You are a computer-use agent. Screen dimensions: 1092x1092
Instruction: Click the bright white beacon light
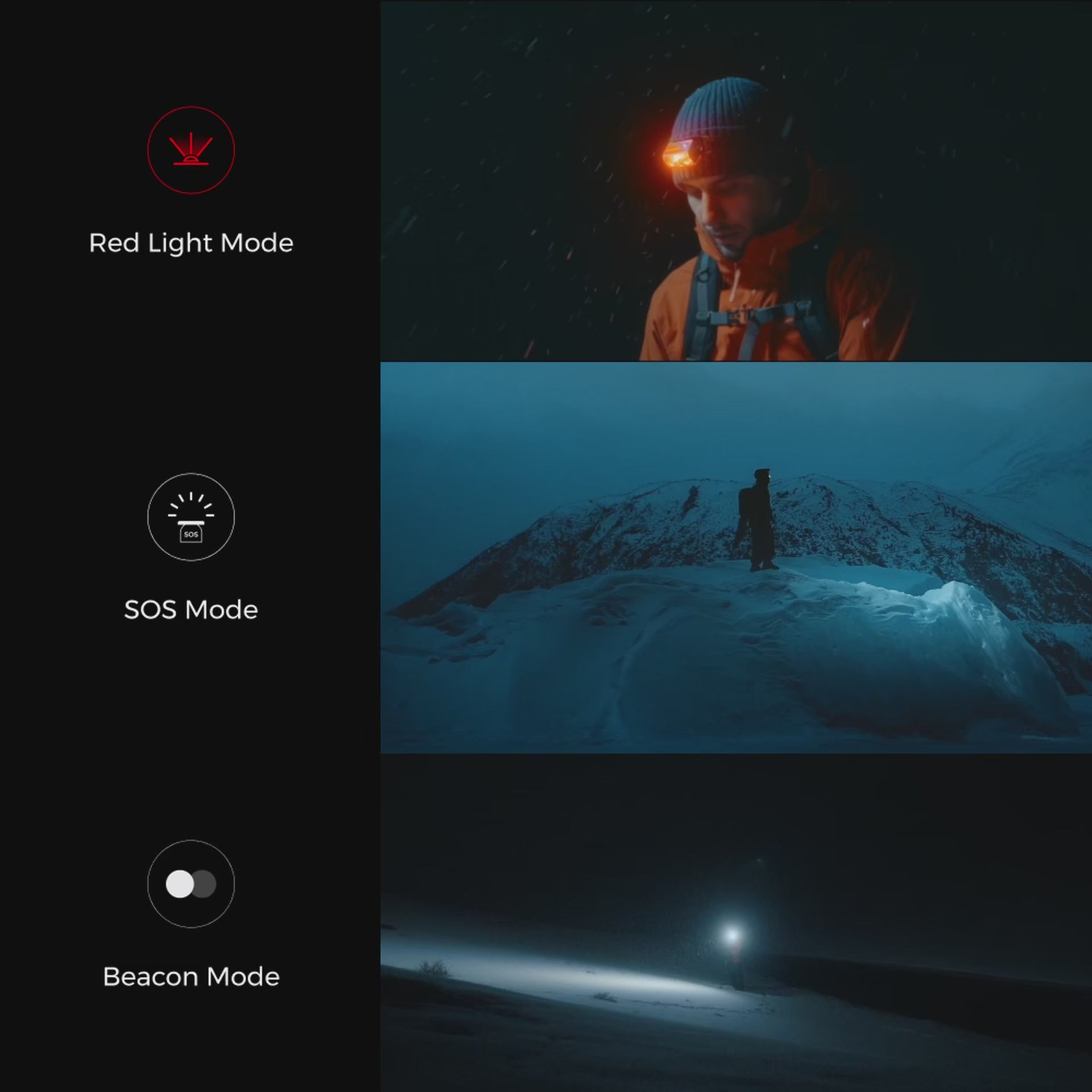pyautogui.click(x=731, y=935)
